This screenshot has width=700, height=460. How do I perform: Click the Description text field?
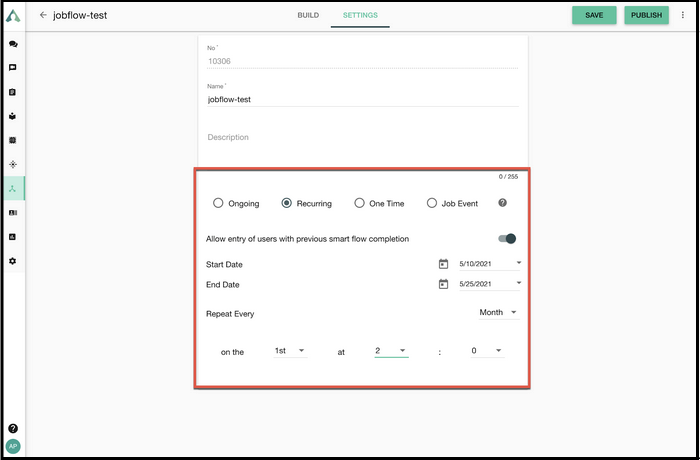(x=363, y=138)
